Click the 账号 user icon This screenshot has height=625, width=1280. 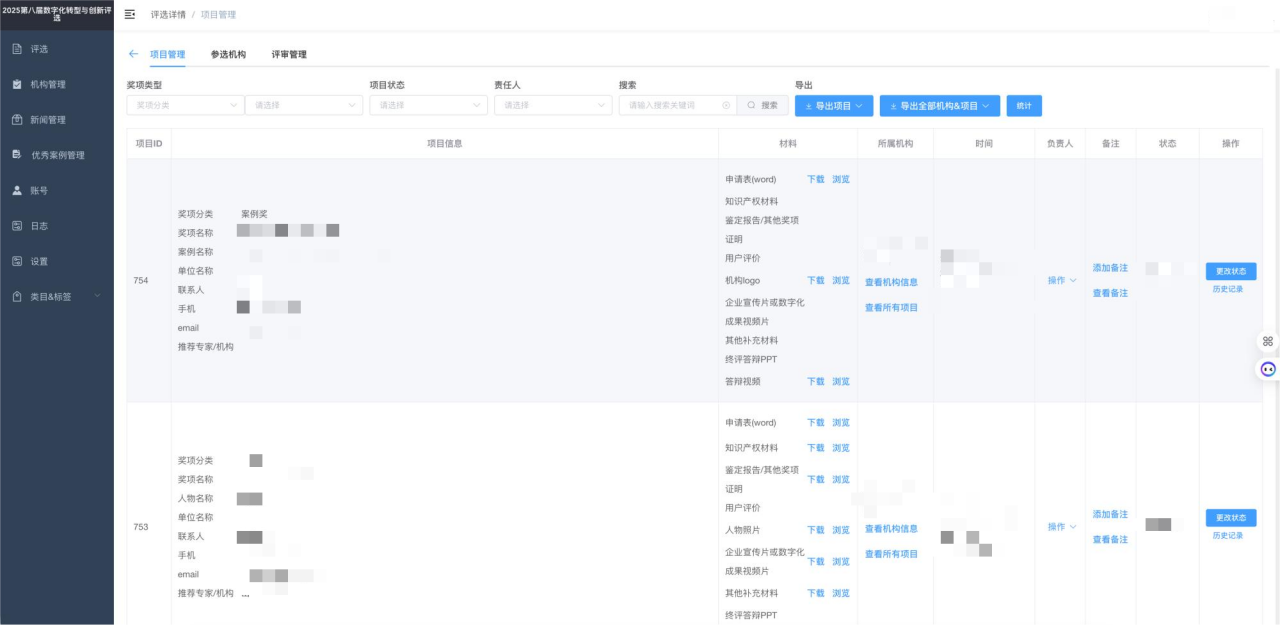point(17,190)
